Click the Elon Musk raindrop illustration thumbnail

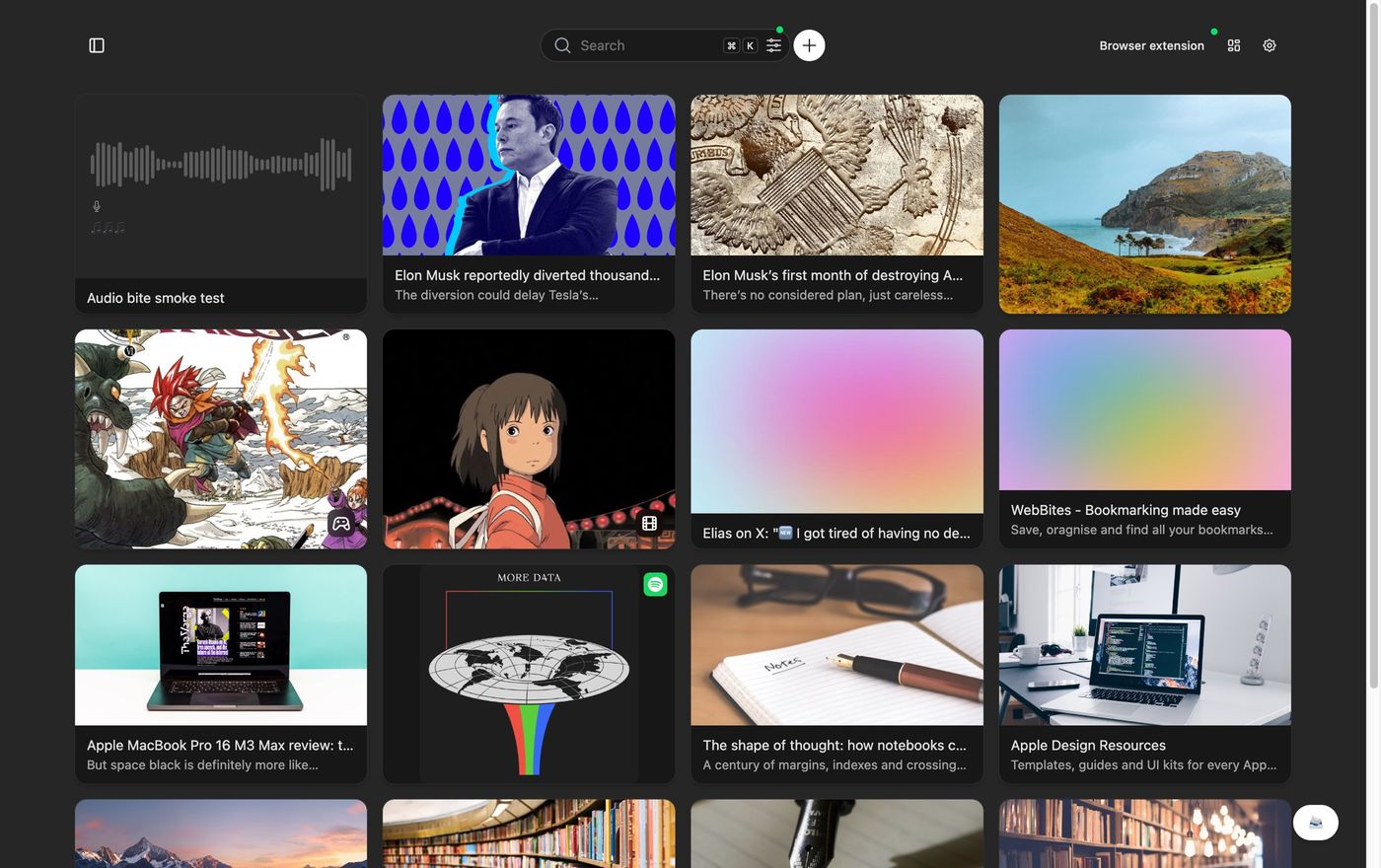pyautogui.click(x=529, y=175)
